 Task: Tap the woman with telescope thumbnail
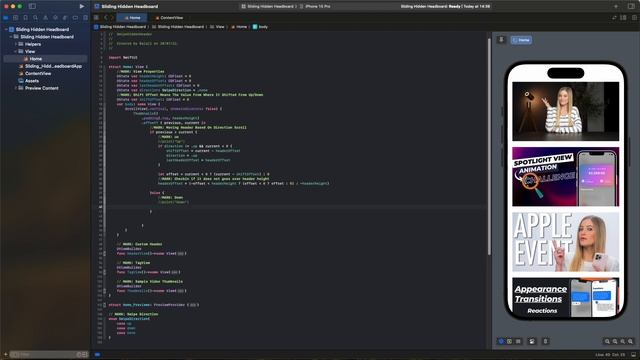tap(566, 111)
